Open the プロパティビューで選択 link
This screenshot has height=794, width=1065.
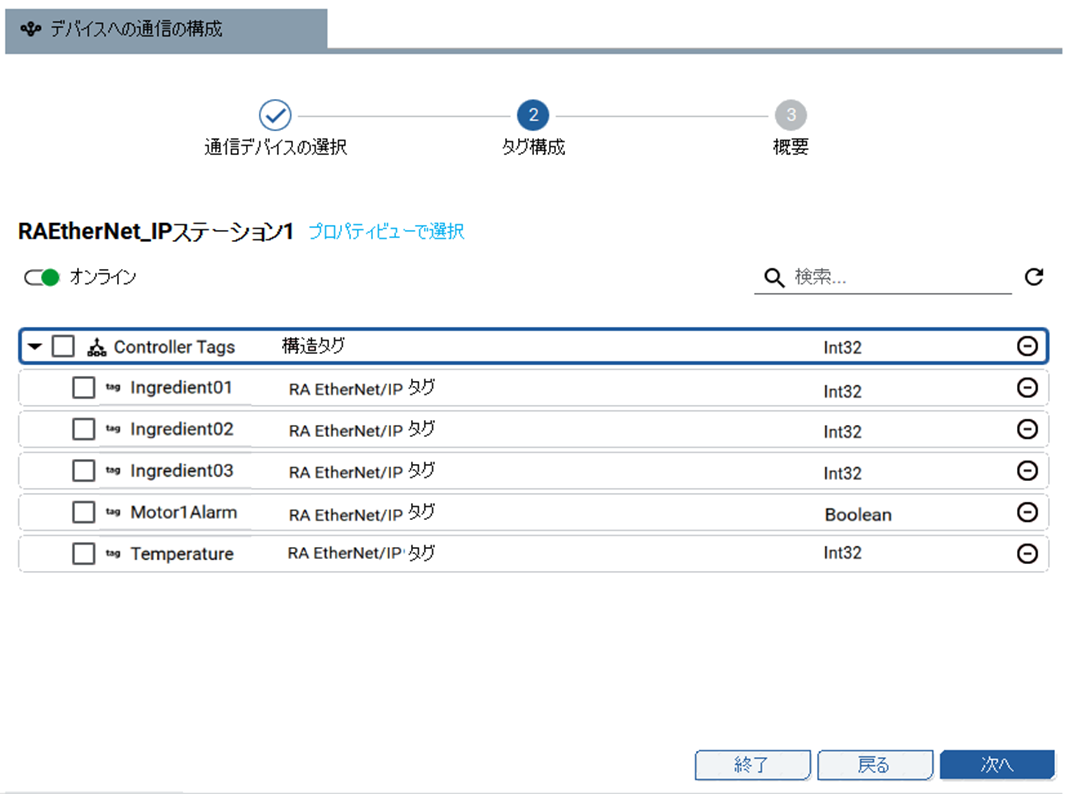(x=386, y=232)
